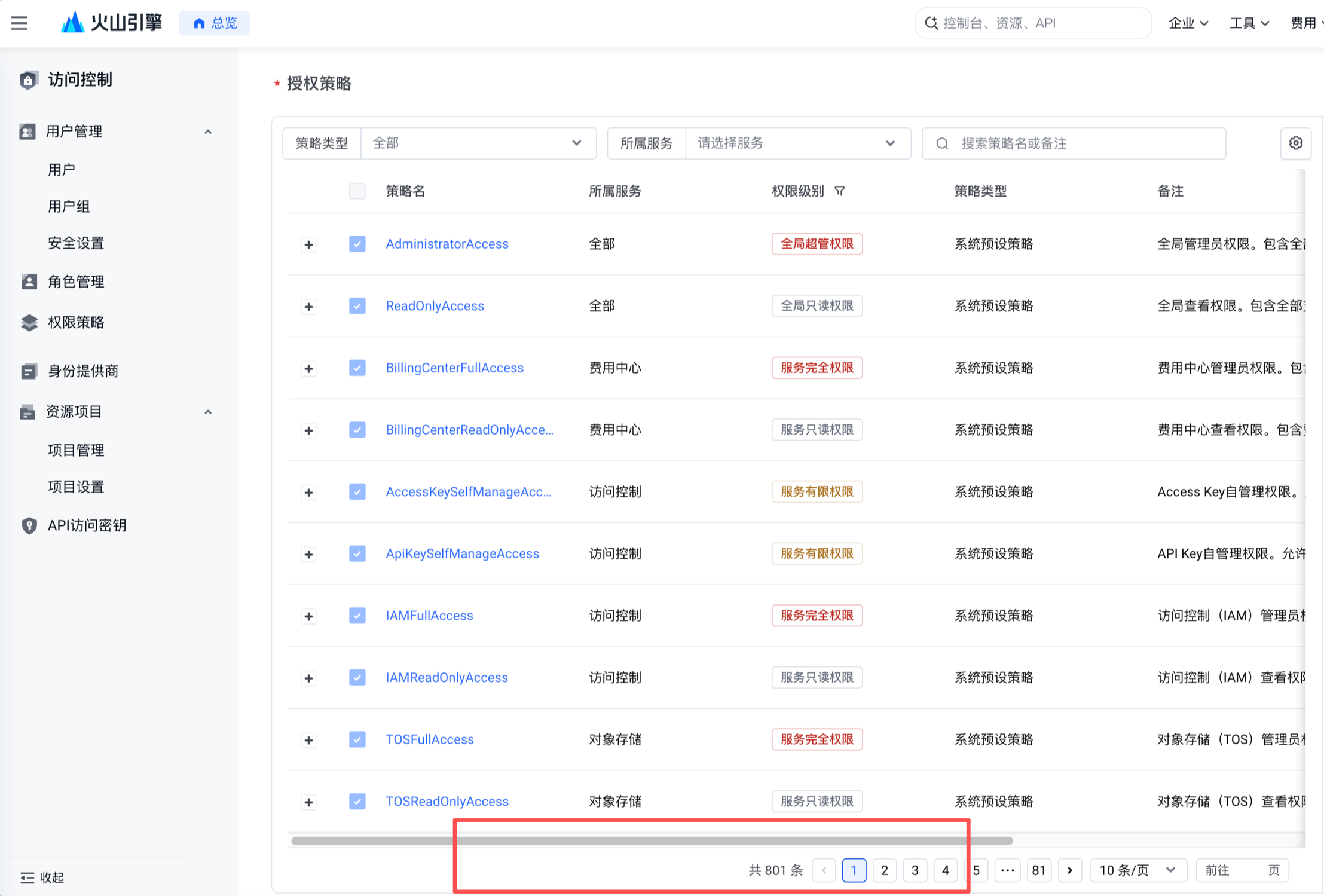This screenshot has width=1324, height=896.
Task: Click the Volcano Engine logo
Action: (112, 23)
